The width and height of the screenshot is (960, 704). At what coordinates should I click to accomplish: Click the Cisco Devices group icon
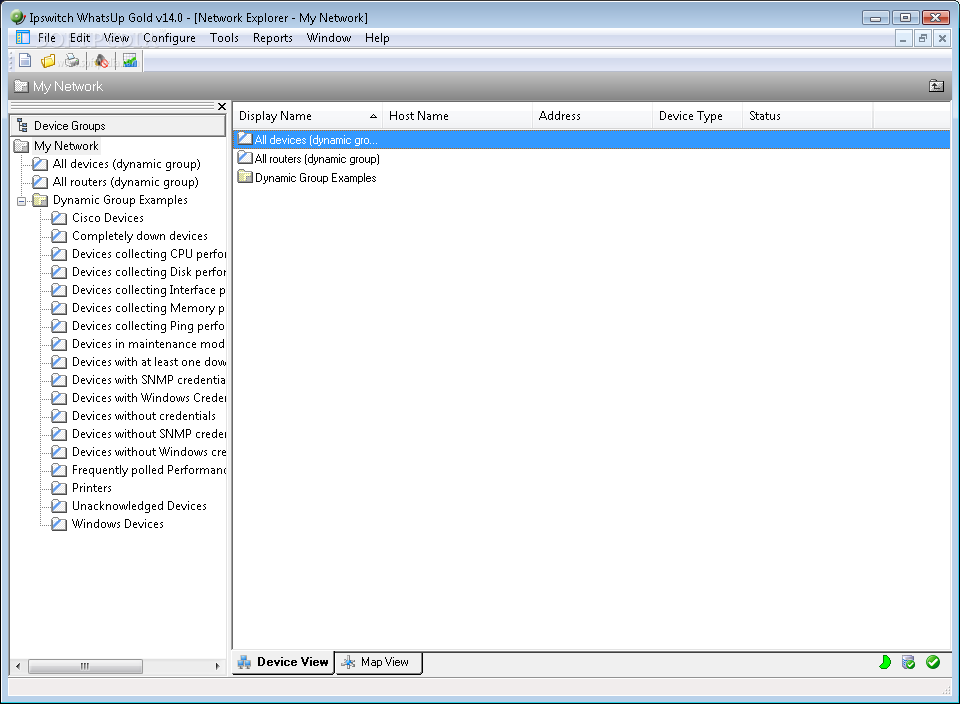59,218
